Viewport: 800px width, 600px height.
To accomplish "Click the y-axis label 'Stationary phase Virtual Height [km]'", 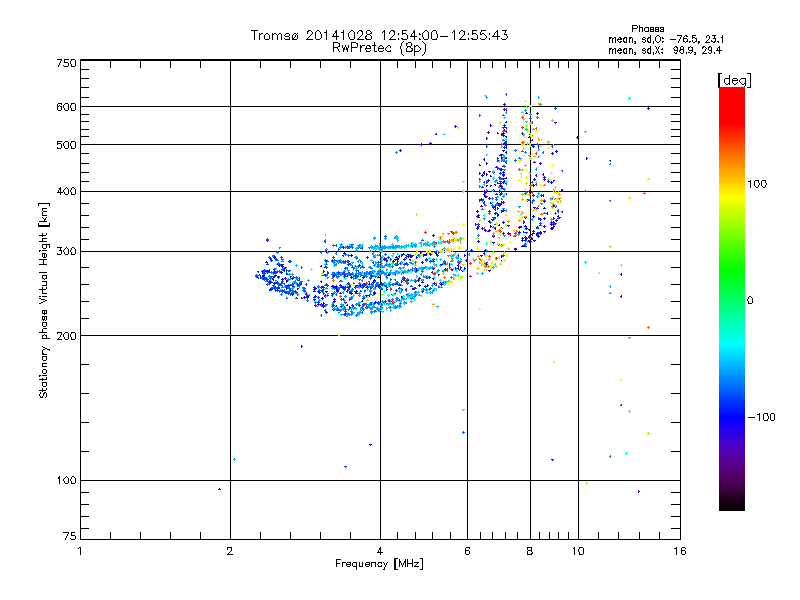I will (x=44, y=300).
